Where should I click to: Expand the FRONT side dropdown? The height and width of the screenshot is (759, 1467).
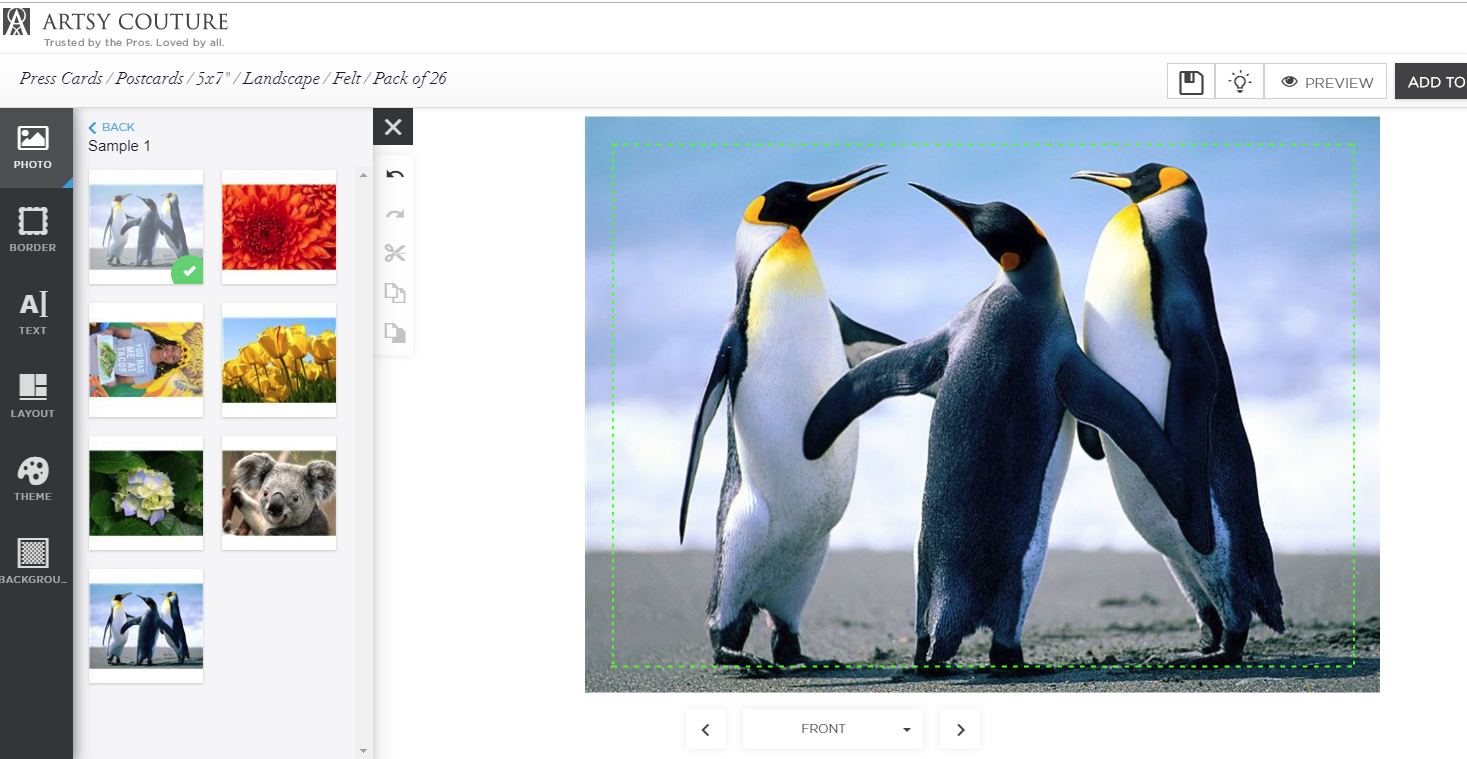(832, 729)
